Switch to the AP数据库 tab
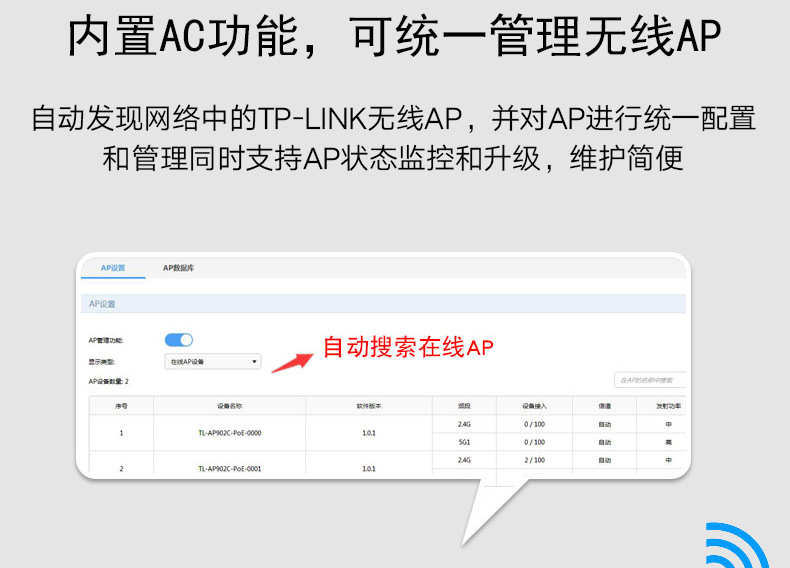Image resolution: width=790 pixels, height=568 pixels. pos(178,268)
